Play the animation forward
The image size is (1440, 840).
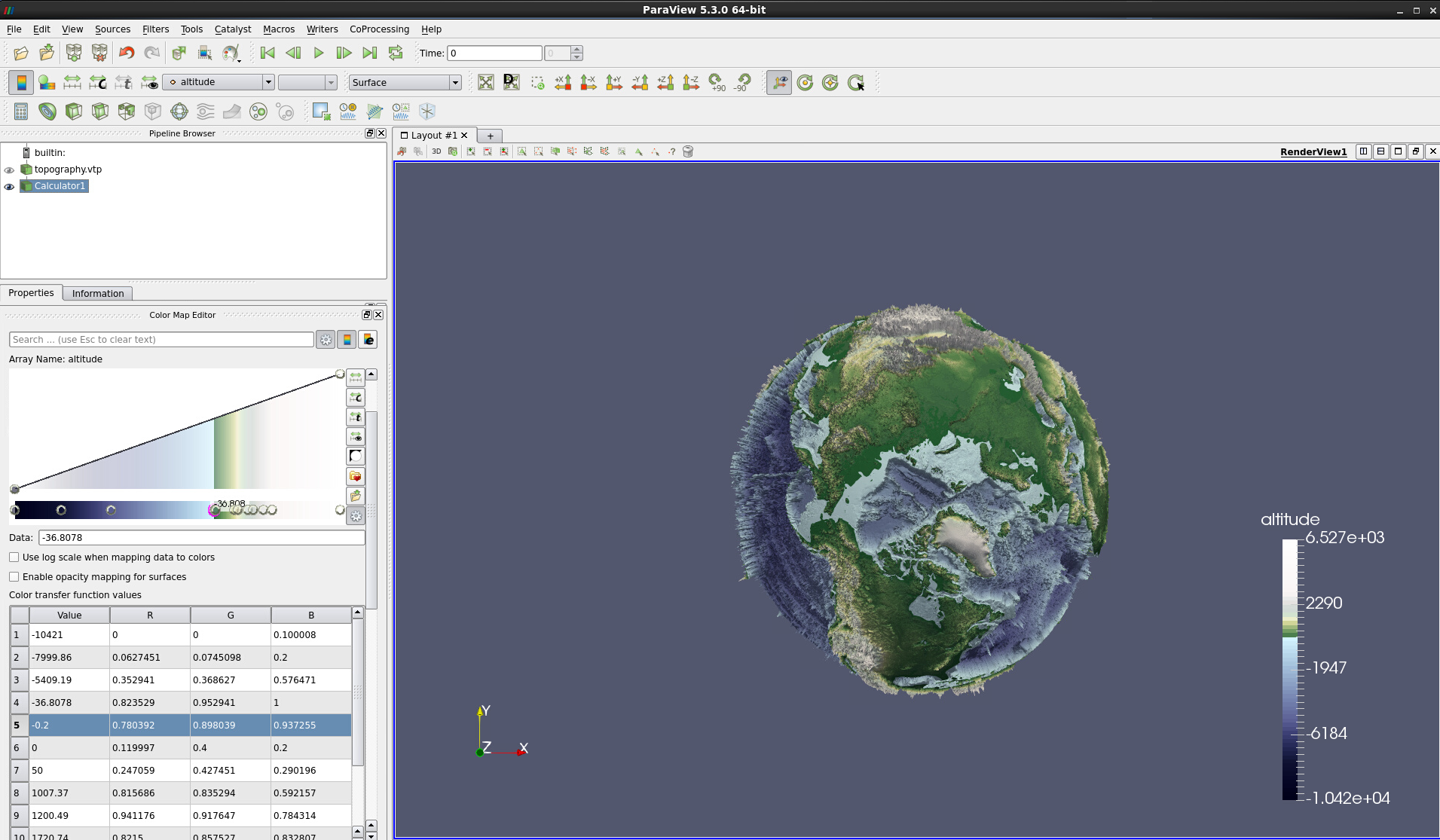click(x=318, y=53)
